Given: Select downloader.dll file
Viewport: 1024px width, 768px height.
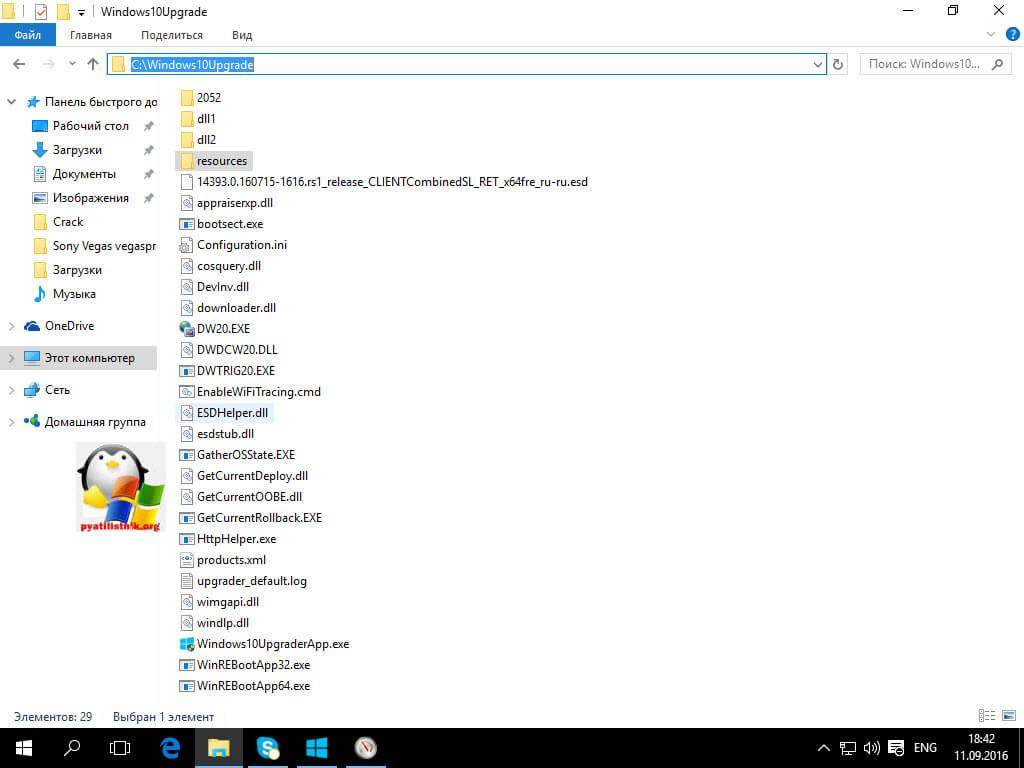Looking at the screenshot, I should [228, 308].
